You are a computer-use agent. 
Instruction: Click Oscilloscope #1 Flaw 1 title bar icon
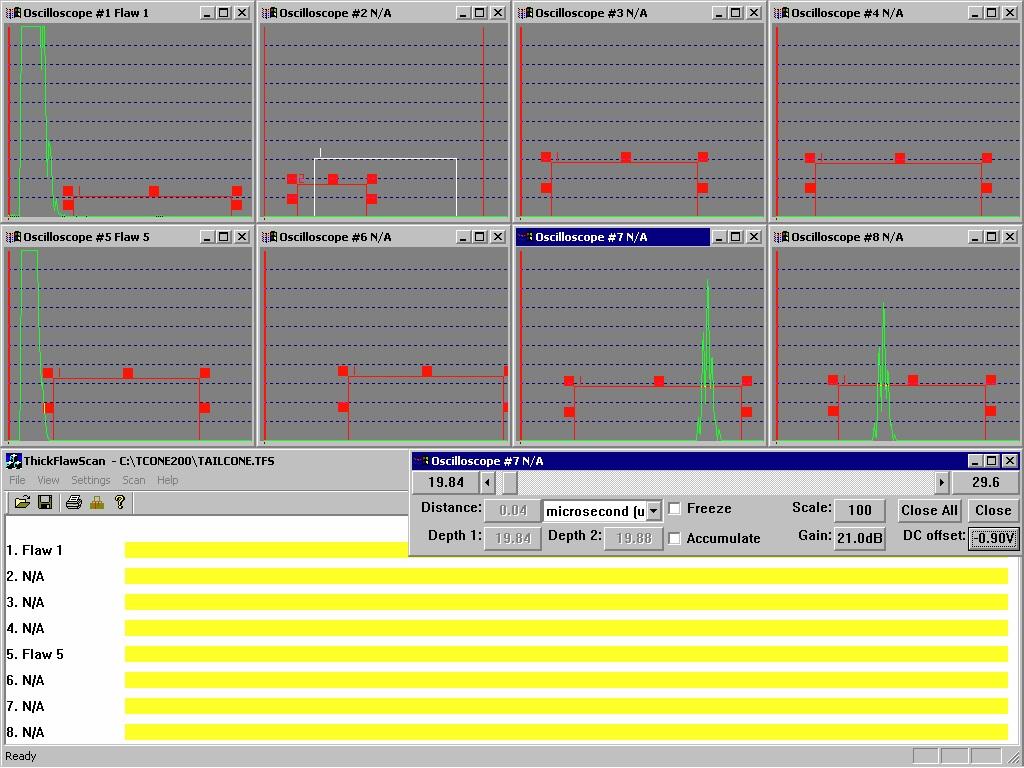(13, 13)
